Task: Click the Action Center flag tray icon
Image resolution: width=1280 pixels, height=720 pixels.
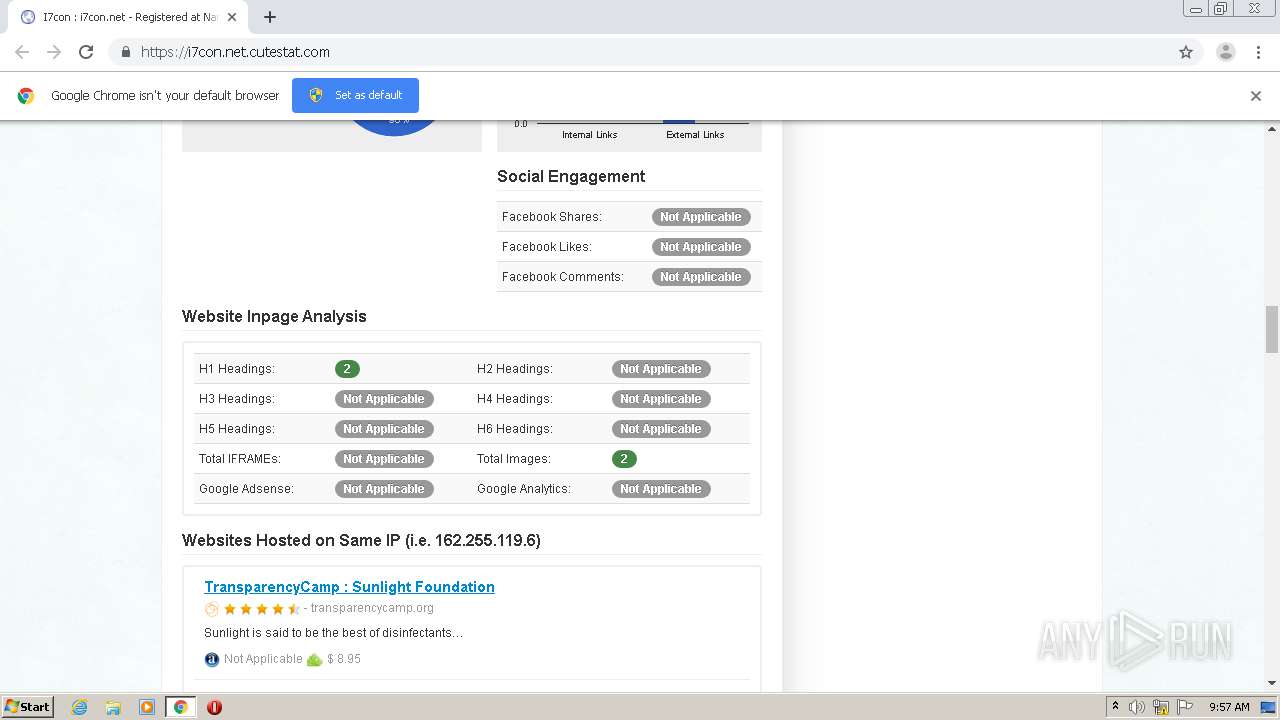Action: (x=1185, y=707)
